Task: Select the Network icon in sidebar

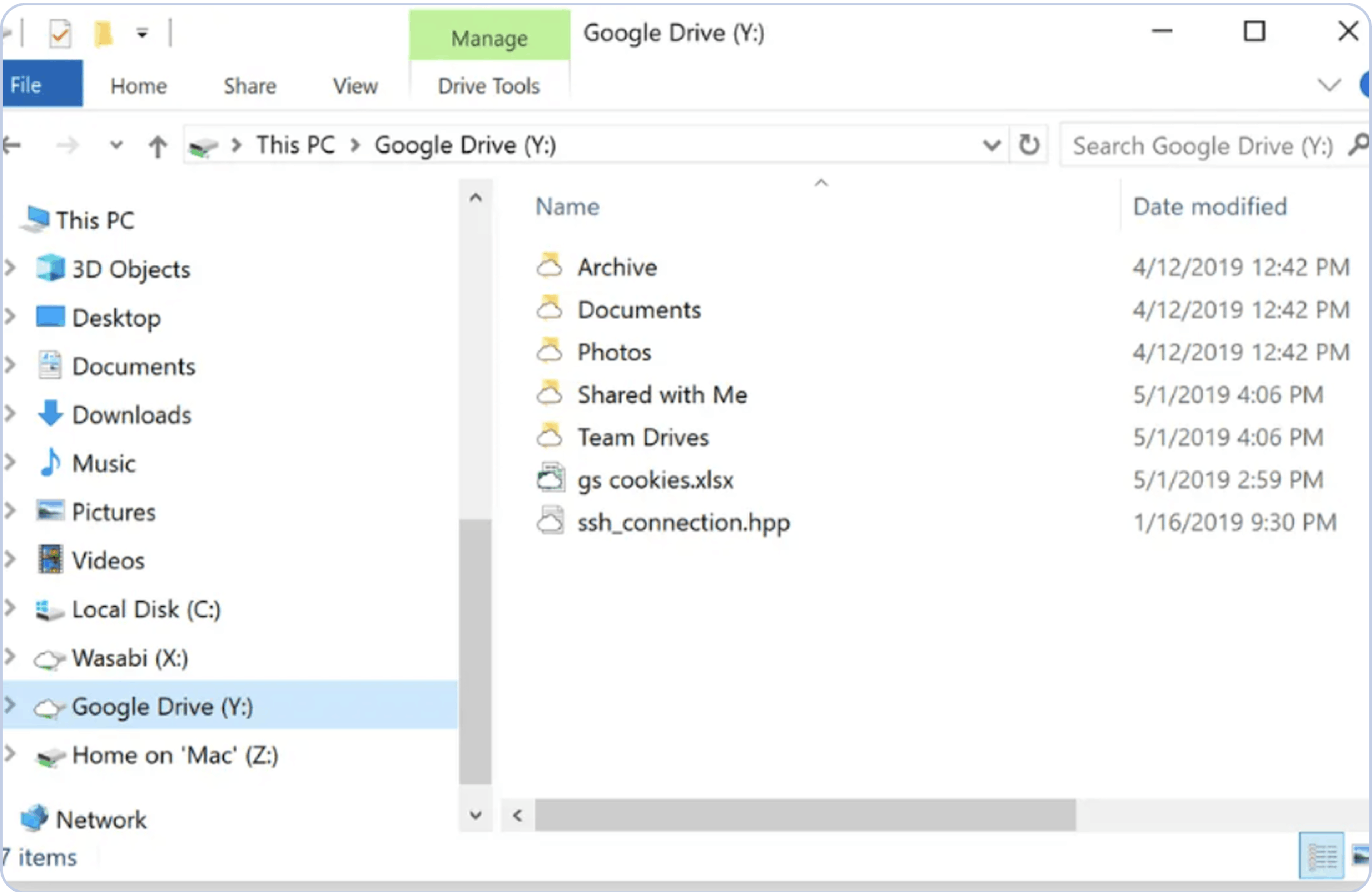Action: pos(35,818)
